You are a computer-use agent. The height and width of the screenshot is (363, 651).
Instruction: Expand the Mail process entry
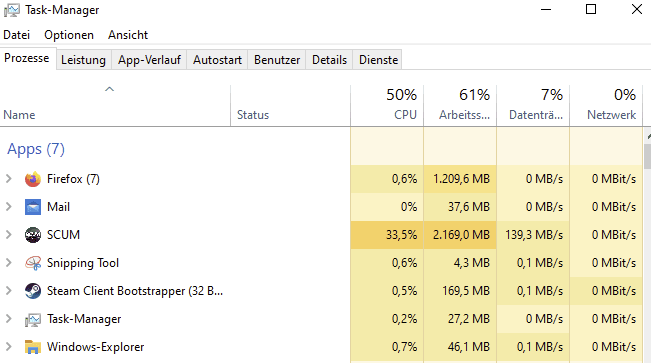point(8,207)
